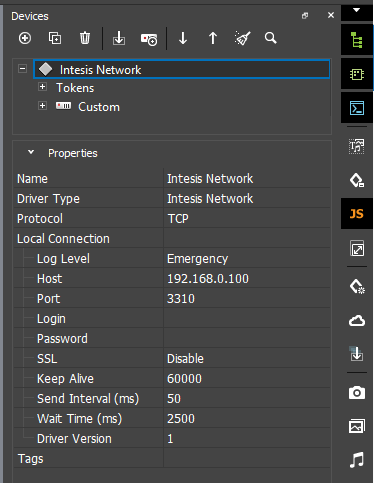Open the text translation sidebar icon
This screenshot has width=374, height=483.
pyautogui.click(x=357, y=146)
